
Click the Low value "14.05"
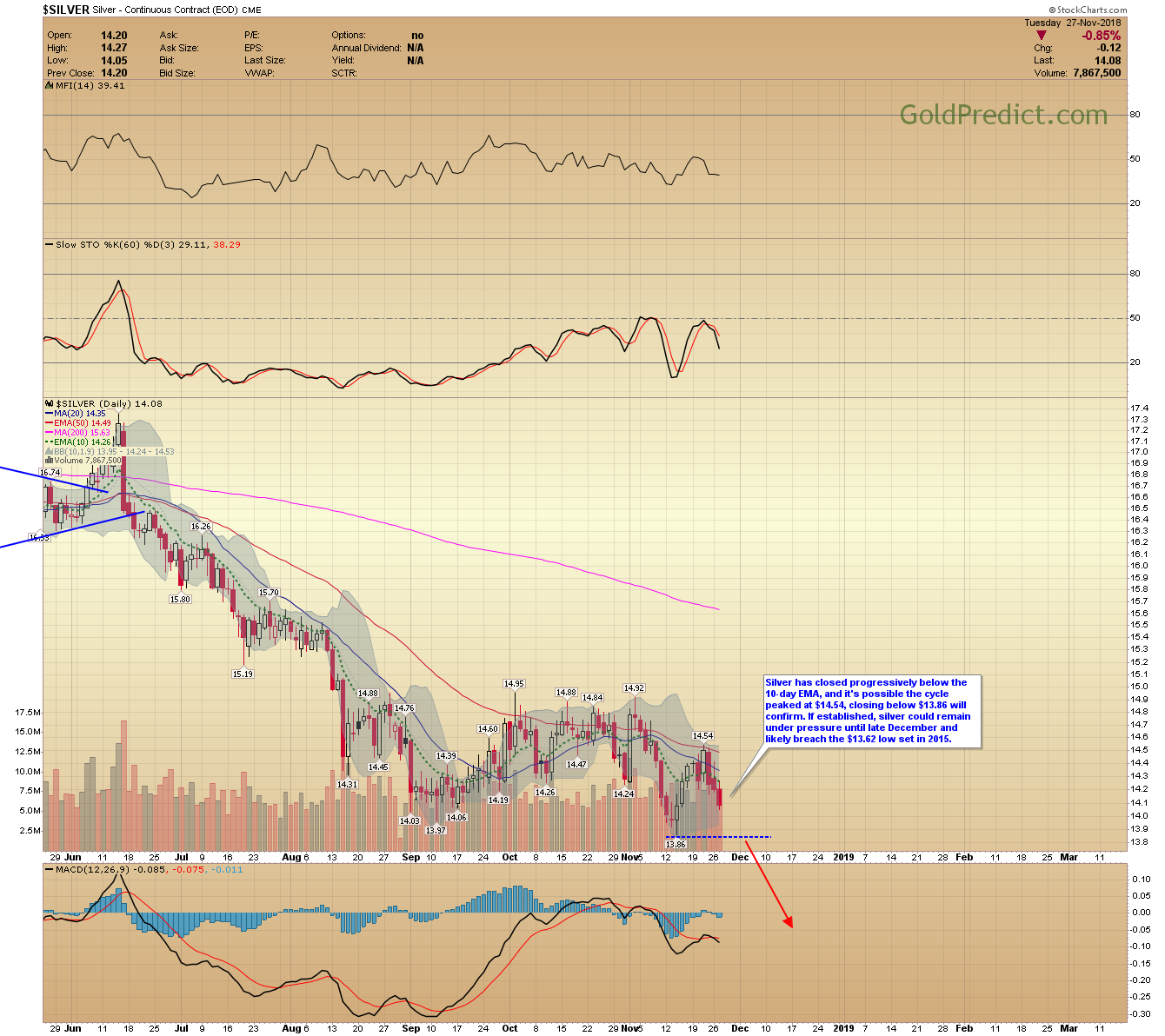[x=114, y=61]
